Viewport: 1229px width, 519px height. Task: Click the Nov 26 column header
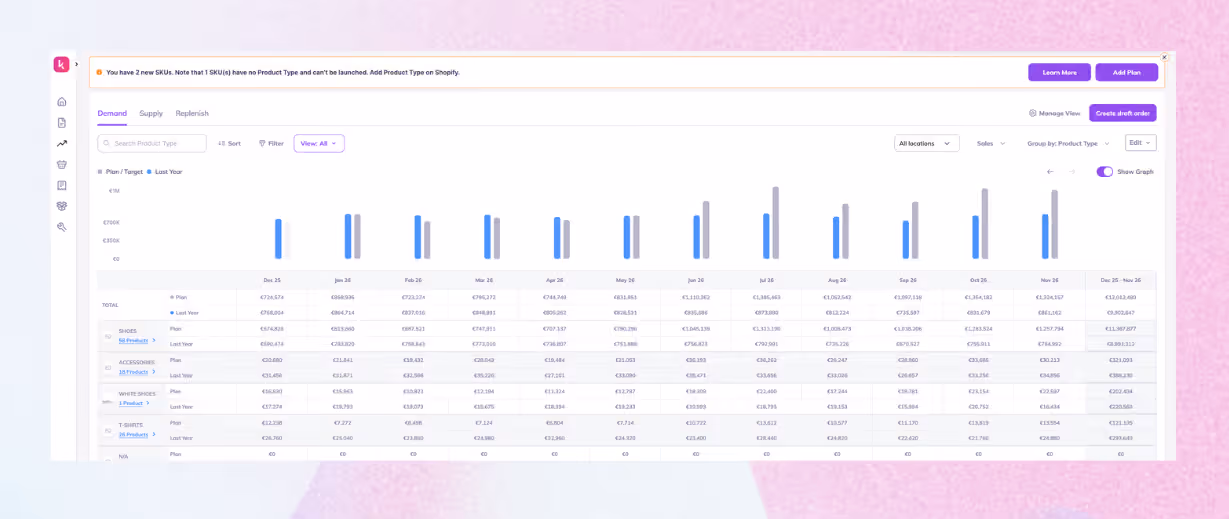pyautogui.click(x=1049, y=280)
